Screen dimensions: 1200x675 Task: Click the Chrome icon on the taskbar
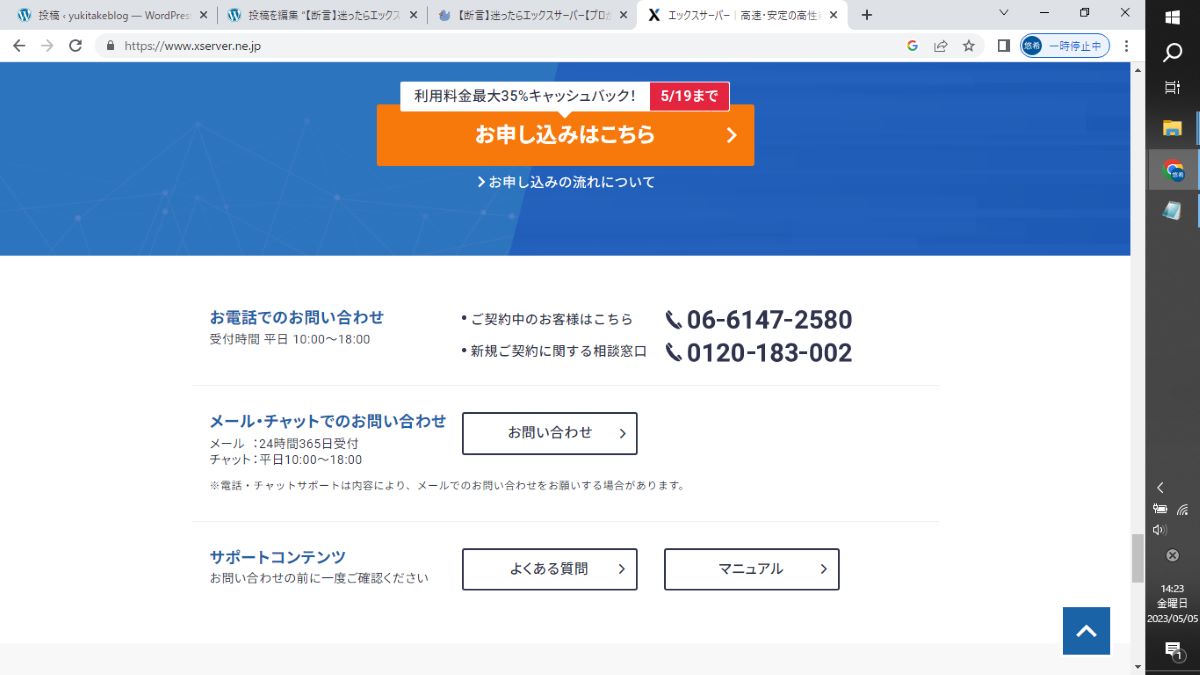coord(1173,170)
